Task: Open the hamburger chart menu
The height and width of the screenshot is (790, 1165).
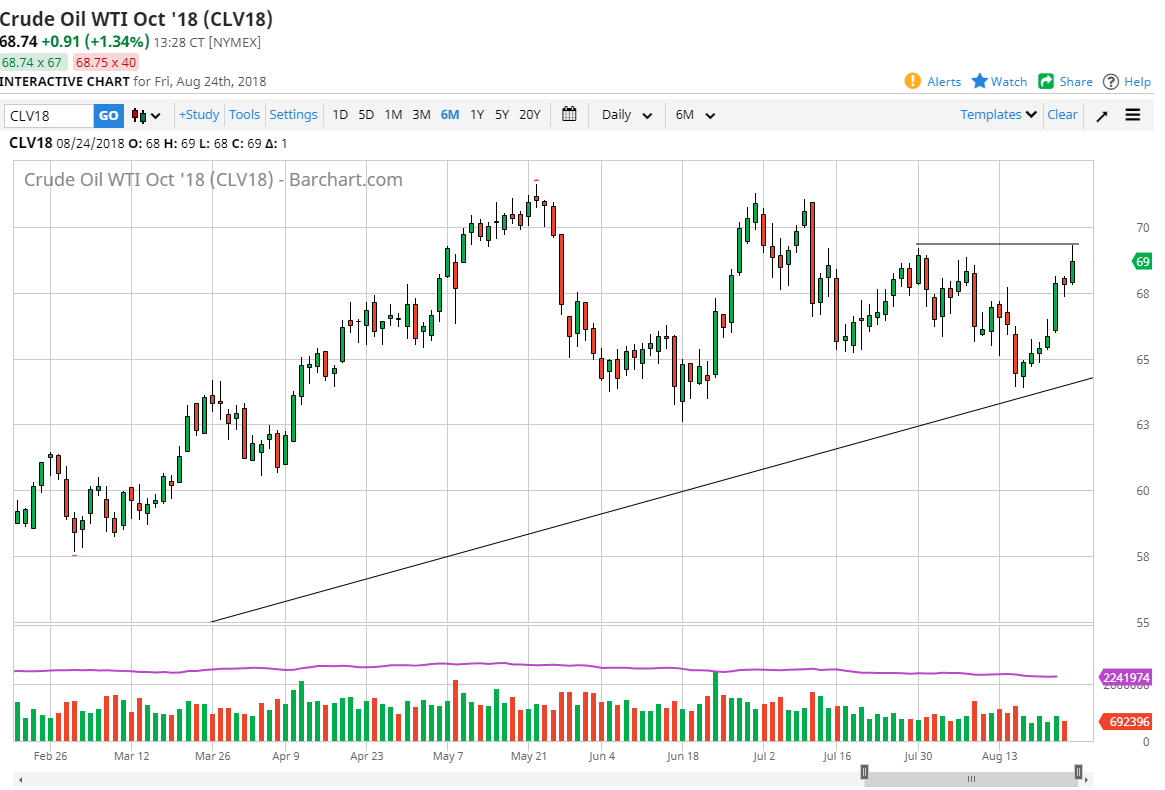Action: 1133,115
